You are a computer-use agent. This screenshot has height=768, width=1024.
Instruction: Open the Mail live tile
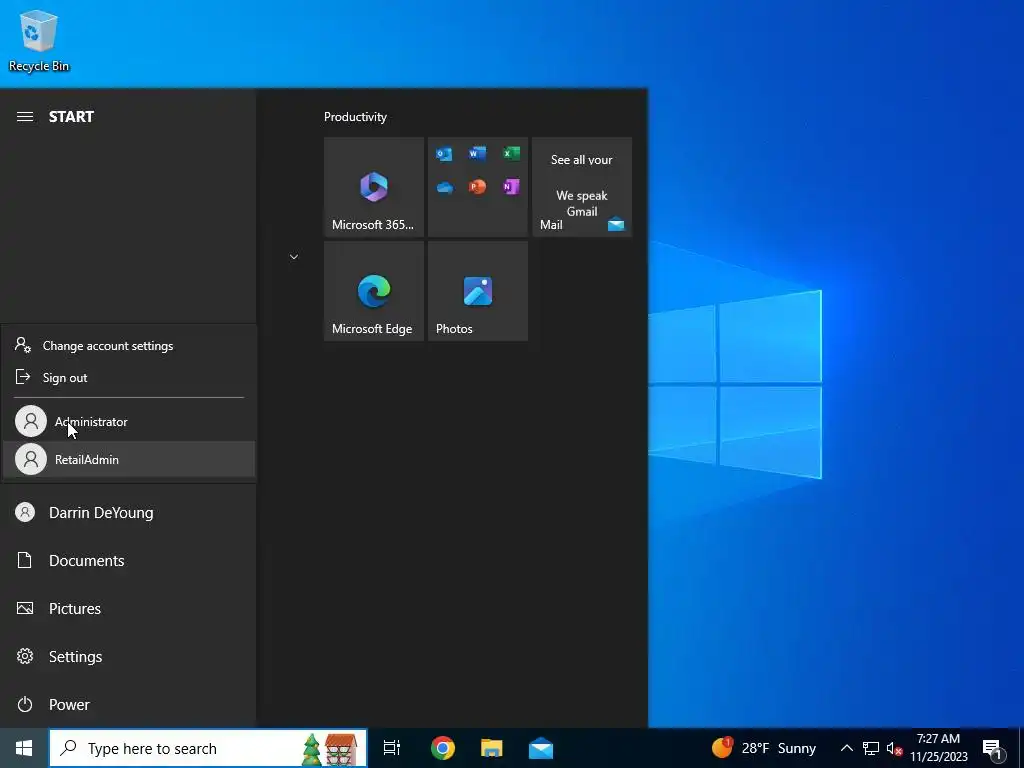coord(582,187)
